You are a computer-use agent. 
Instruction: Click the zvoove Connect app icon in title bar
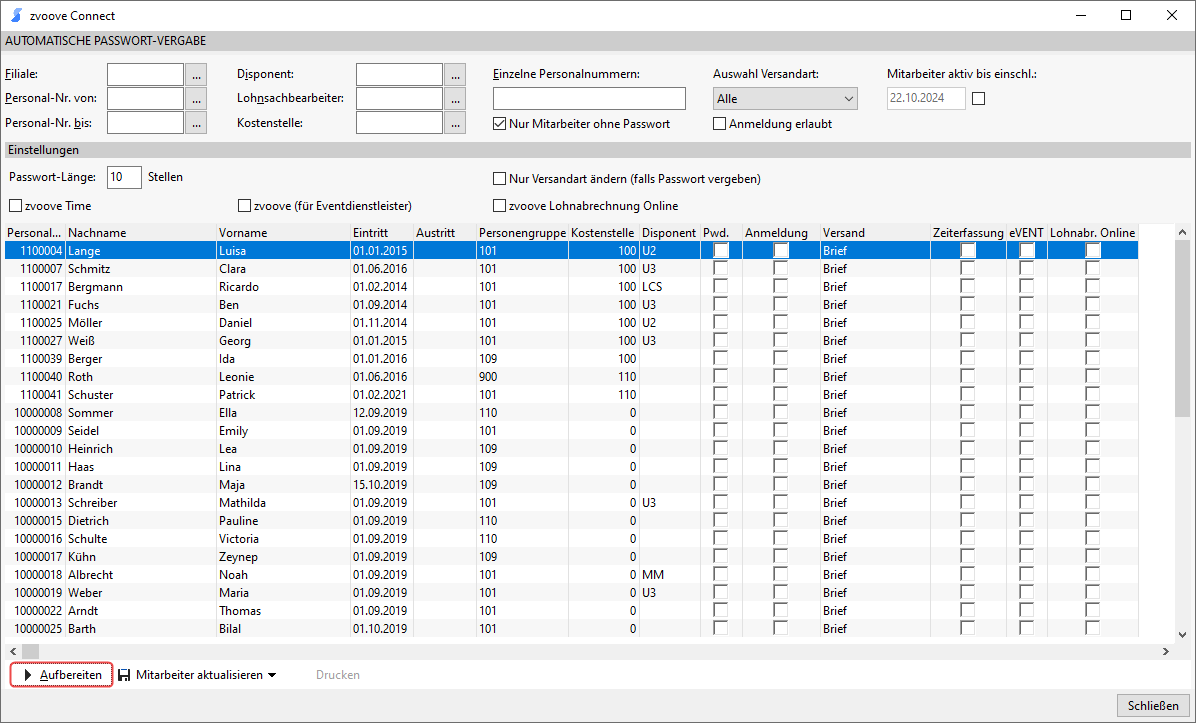[x=16, y=15]
